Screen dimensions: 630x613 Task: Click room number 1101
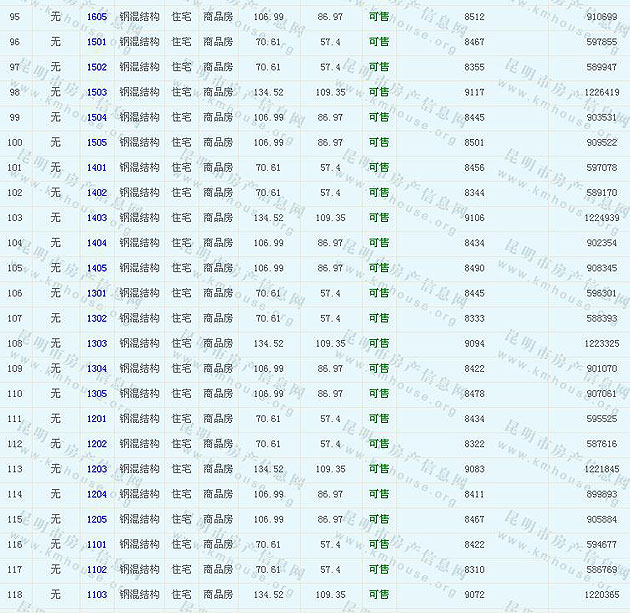click(x=97, y=545)
